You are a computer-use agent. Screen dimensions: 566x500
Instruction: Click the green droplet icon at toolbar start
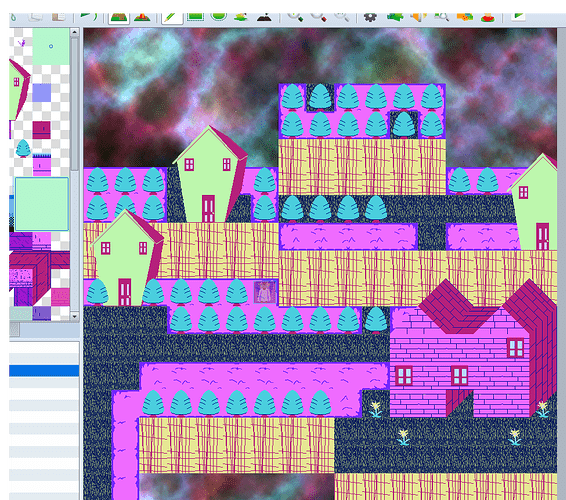13,17
